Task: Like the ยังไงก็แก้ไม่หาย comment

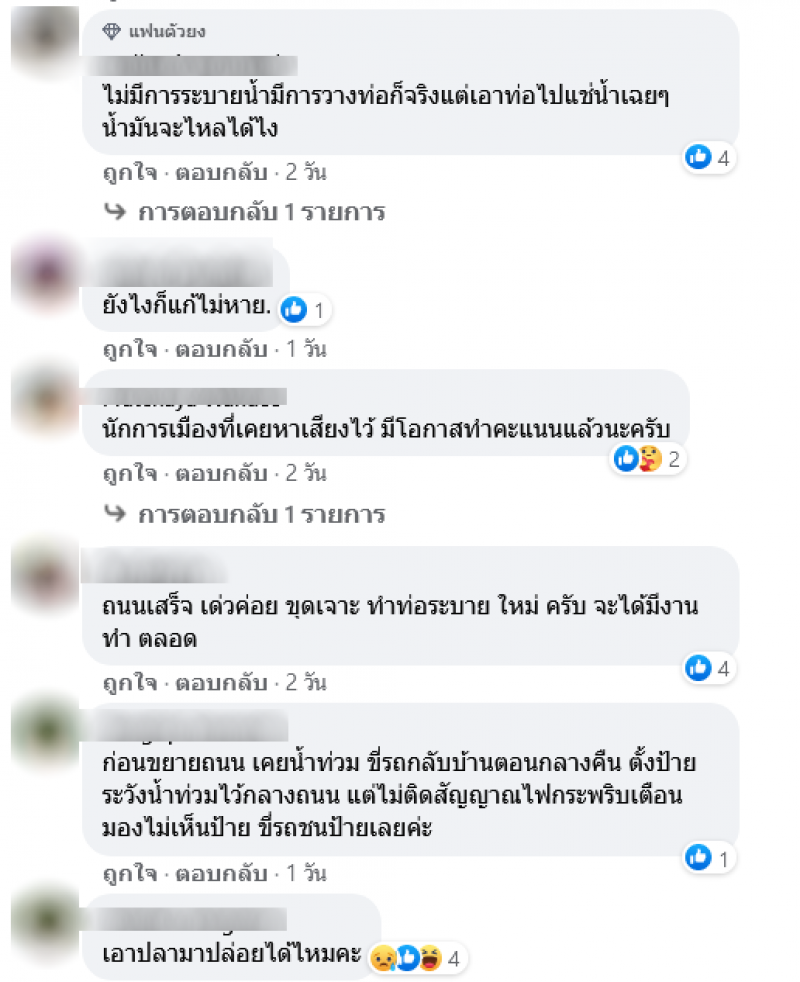Action: pos(130,349)
